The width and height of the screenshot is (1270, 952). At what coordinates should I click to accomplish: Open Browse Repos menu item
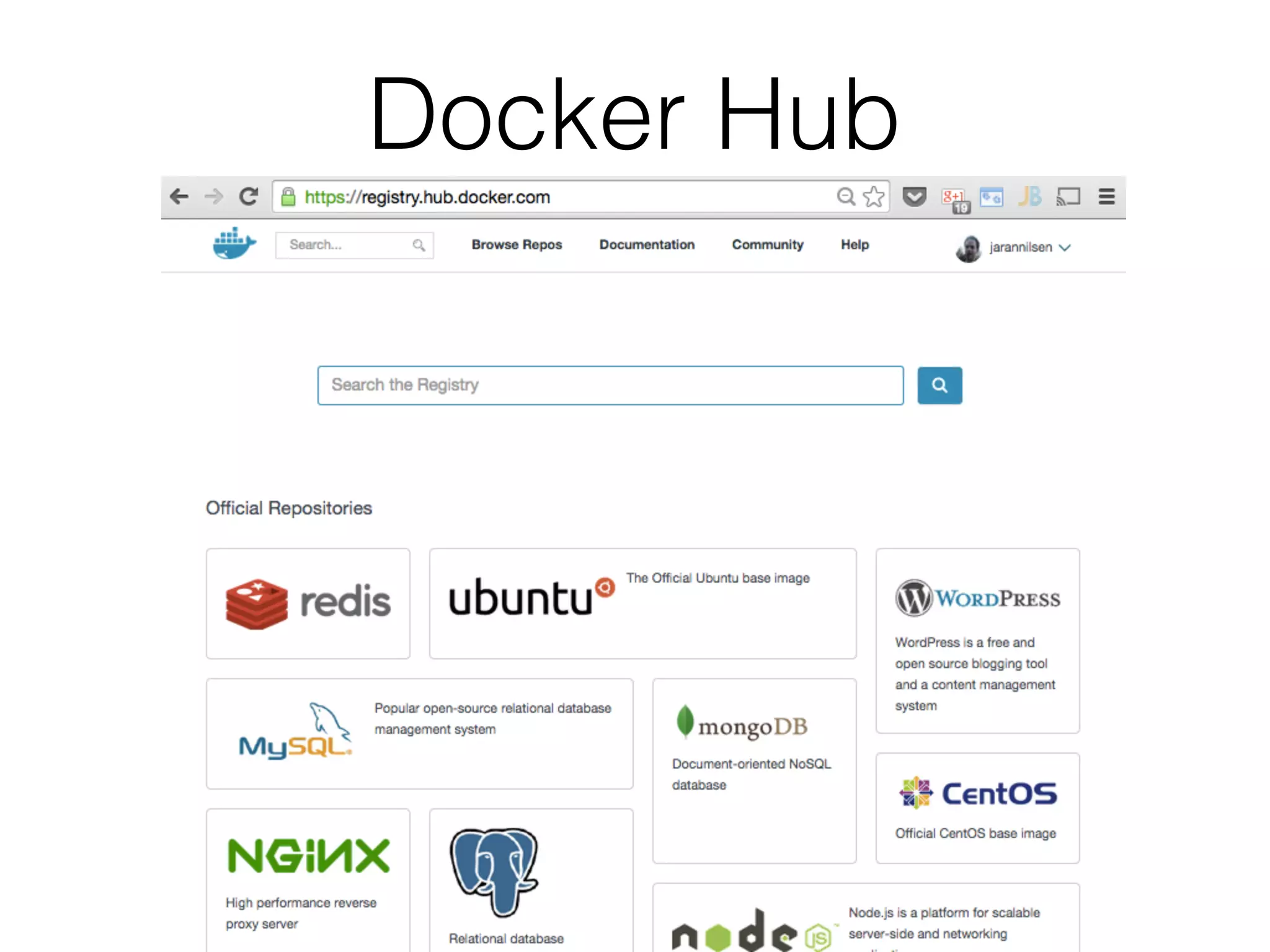pos(517,245)
